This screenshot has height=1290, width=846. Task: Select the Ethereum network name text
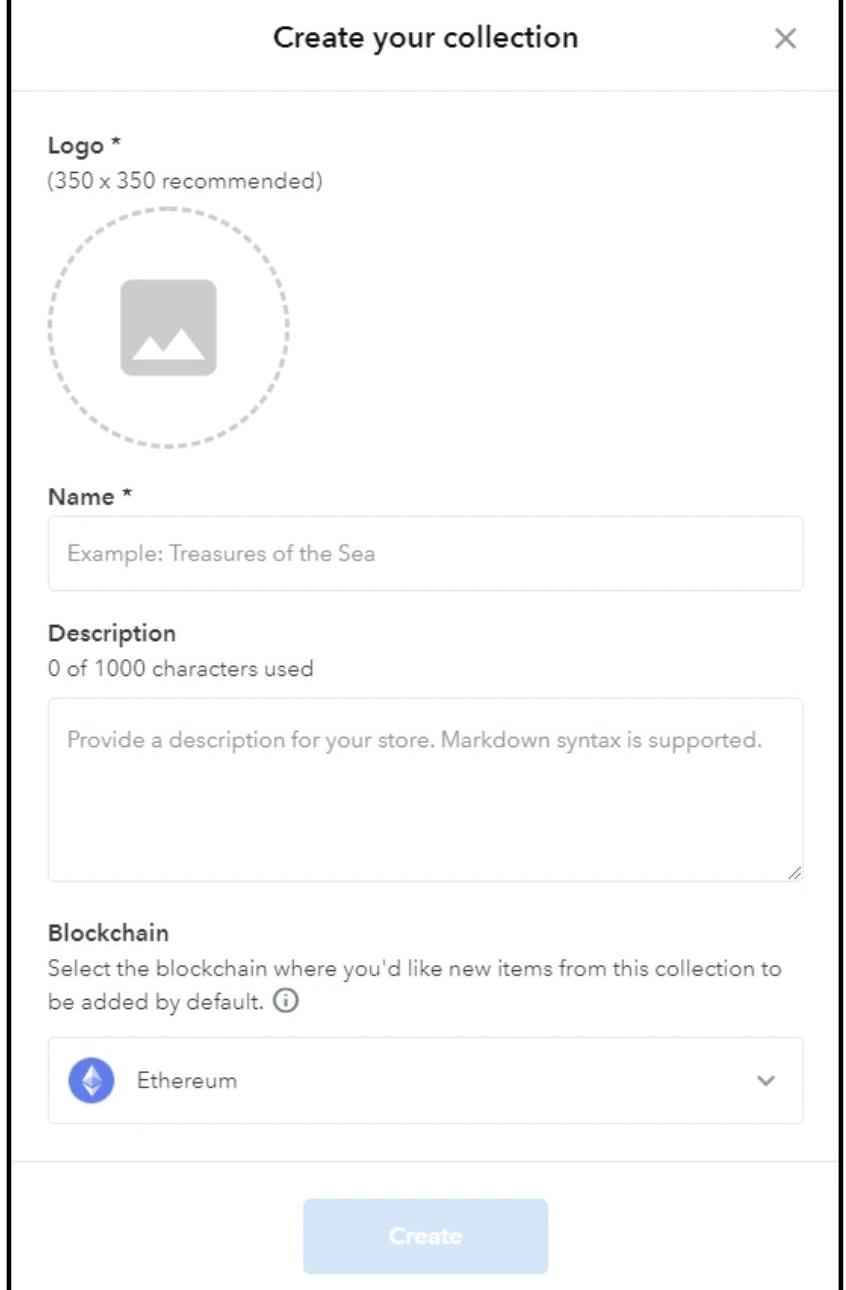tap(187, 1081)
